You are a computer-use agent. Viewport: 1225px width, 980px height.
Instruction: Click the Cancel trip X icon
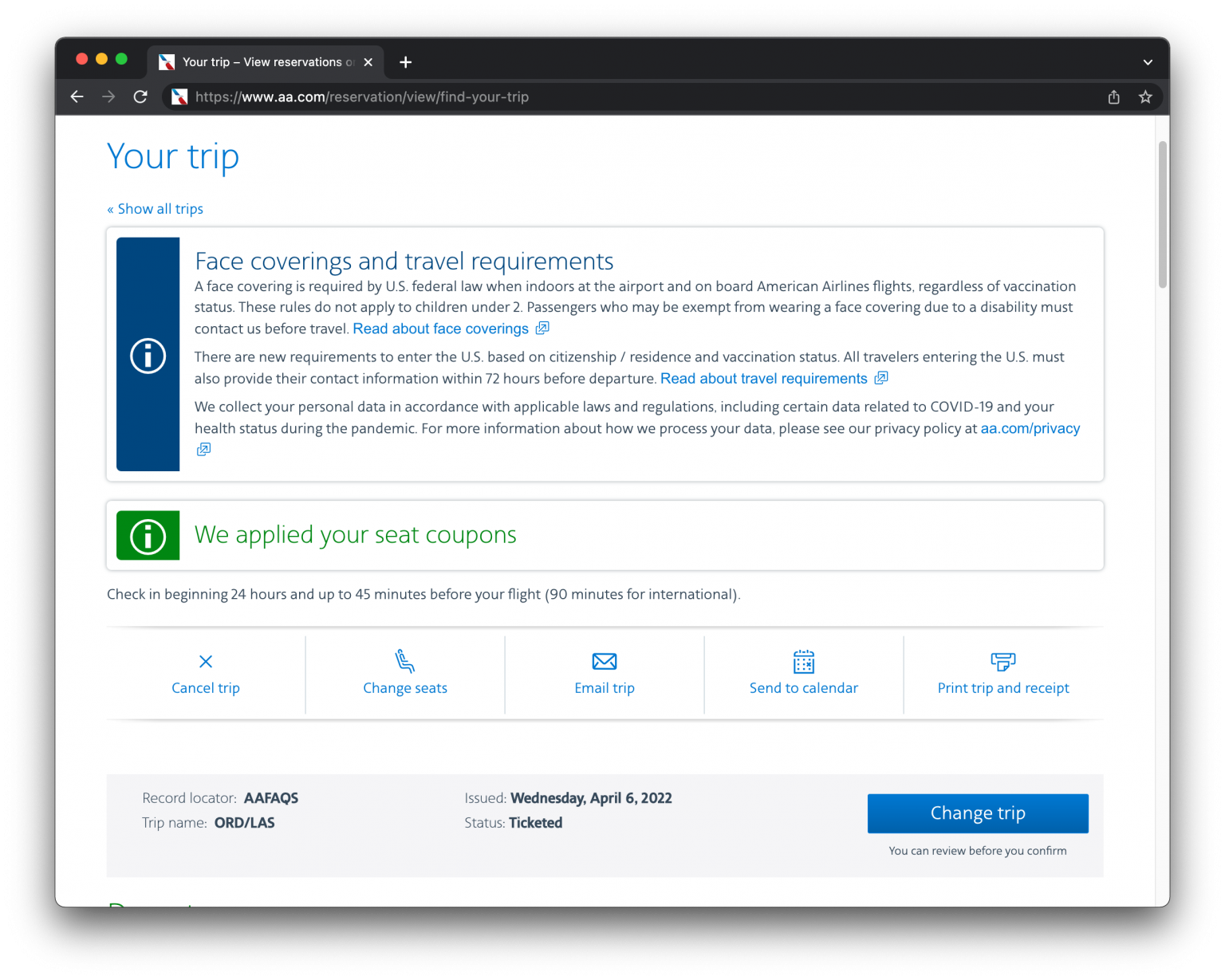(x=205, y=663)
